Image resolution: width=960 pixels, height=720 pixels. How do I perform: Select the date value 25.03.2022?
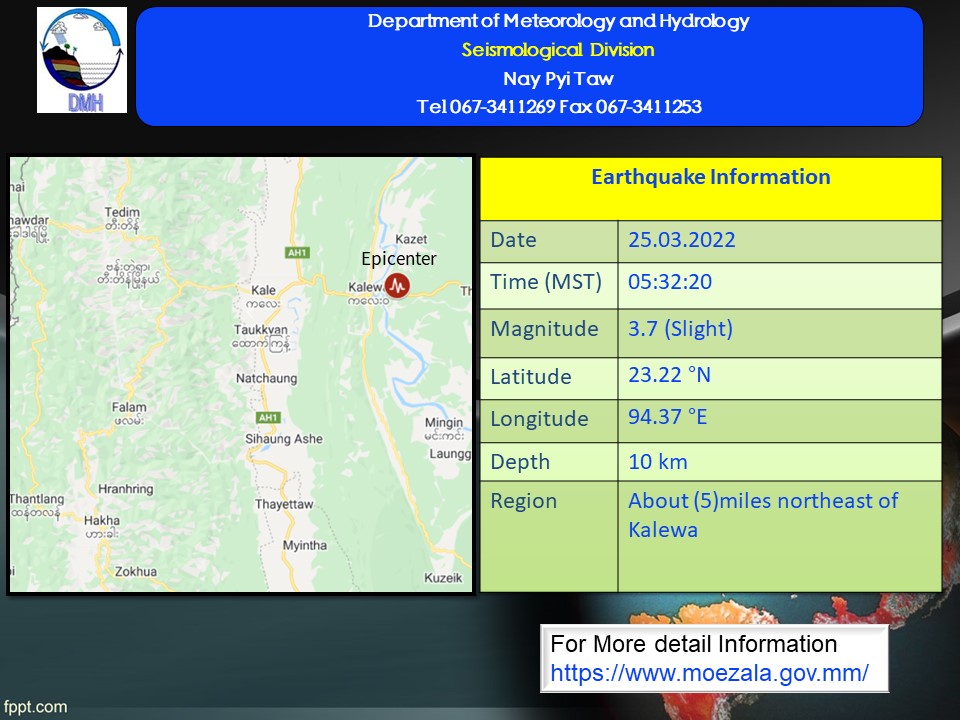681,239
